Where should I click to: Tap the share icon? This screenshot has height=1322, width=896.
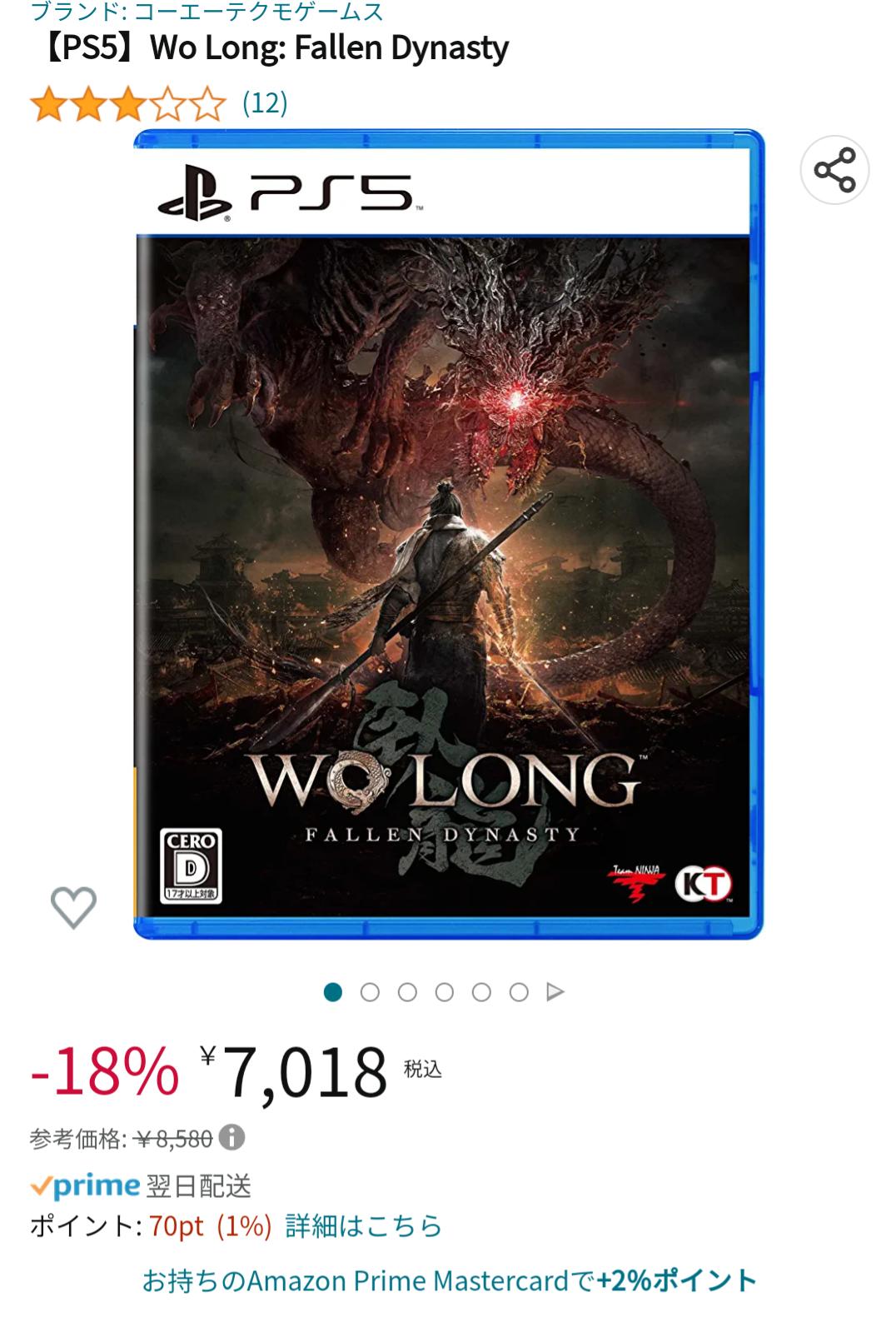click(834, 170)
